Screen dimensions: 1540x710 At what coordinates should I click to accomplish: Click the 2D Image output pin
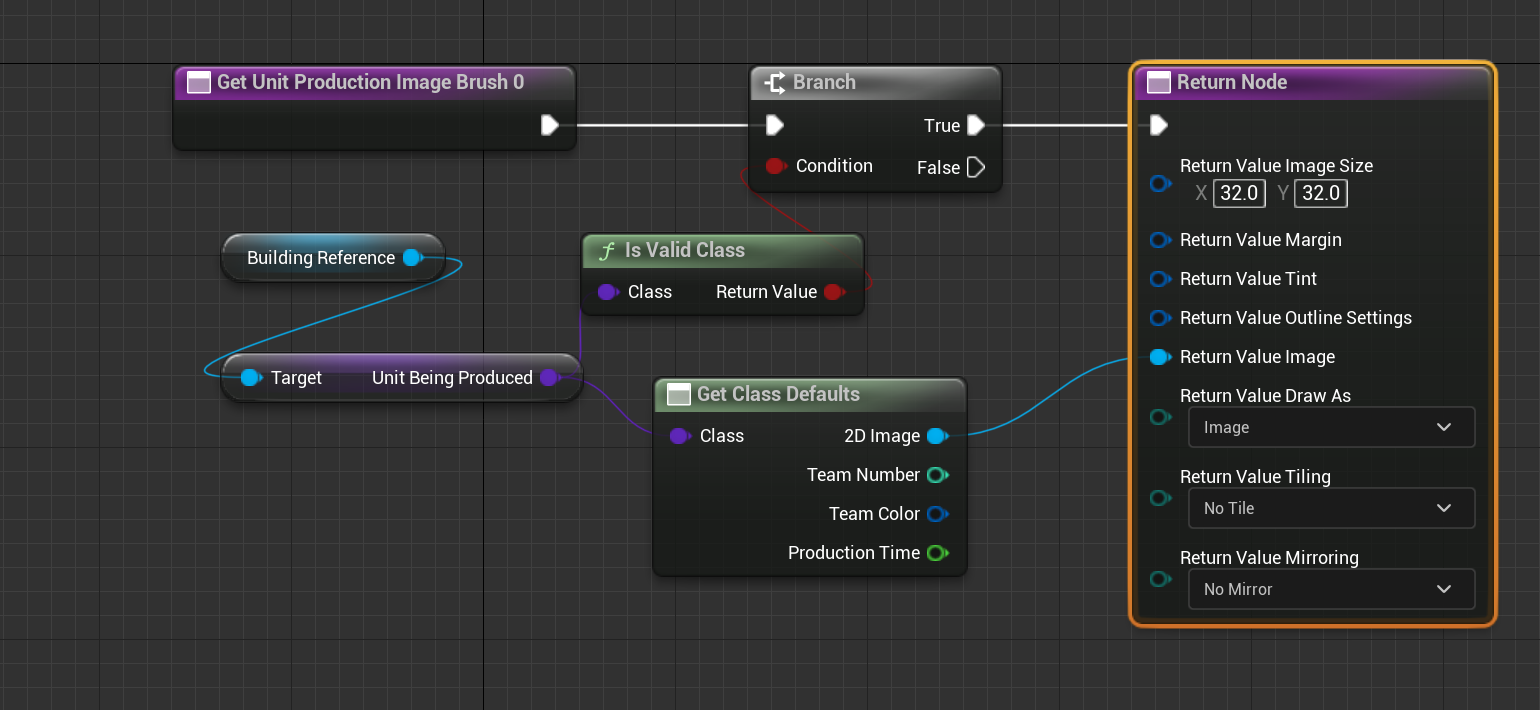click(936, 436)
